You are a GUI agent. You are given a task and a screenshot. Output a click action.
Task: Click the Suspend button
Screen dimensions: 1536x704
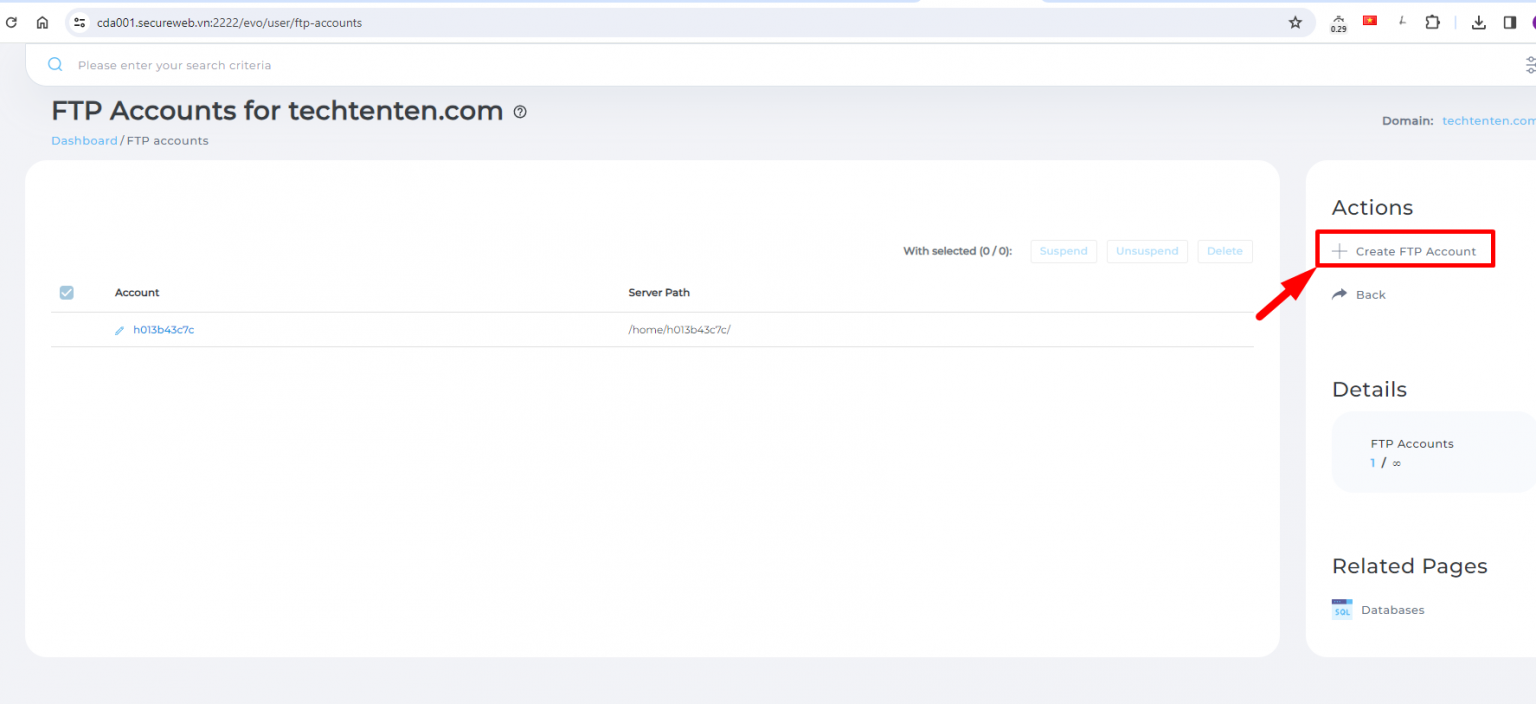pyautogui.click(x=1063, y=251)
